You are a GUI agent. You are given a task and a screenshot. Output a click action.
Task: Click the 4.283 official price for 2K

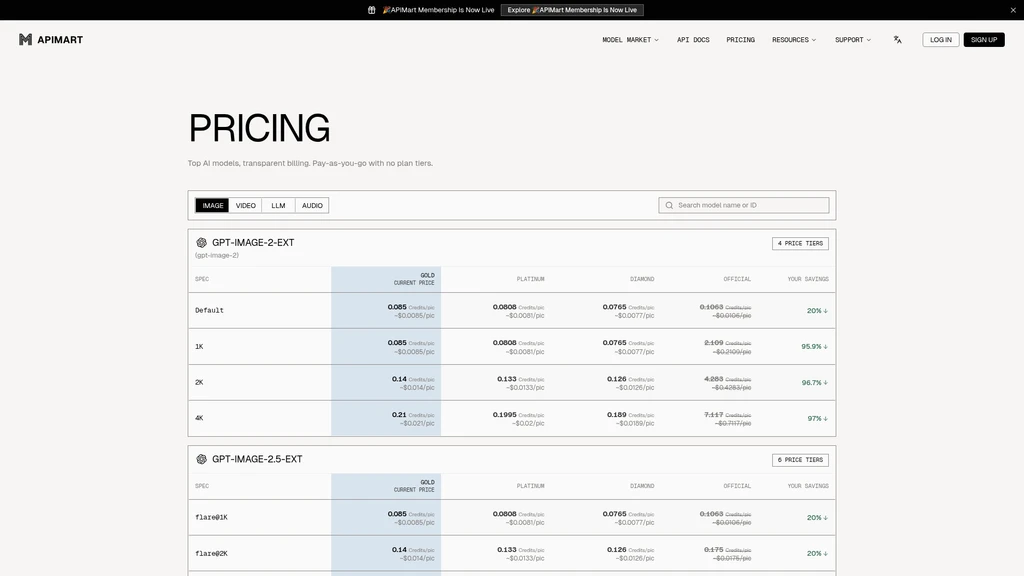pos(713,379)
